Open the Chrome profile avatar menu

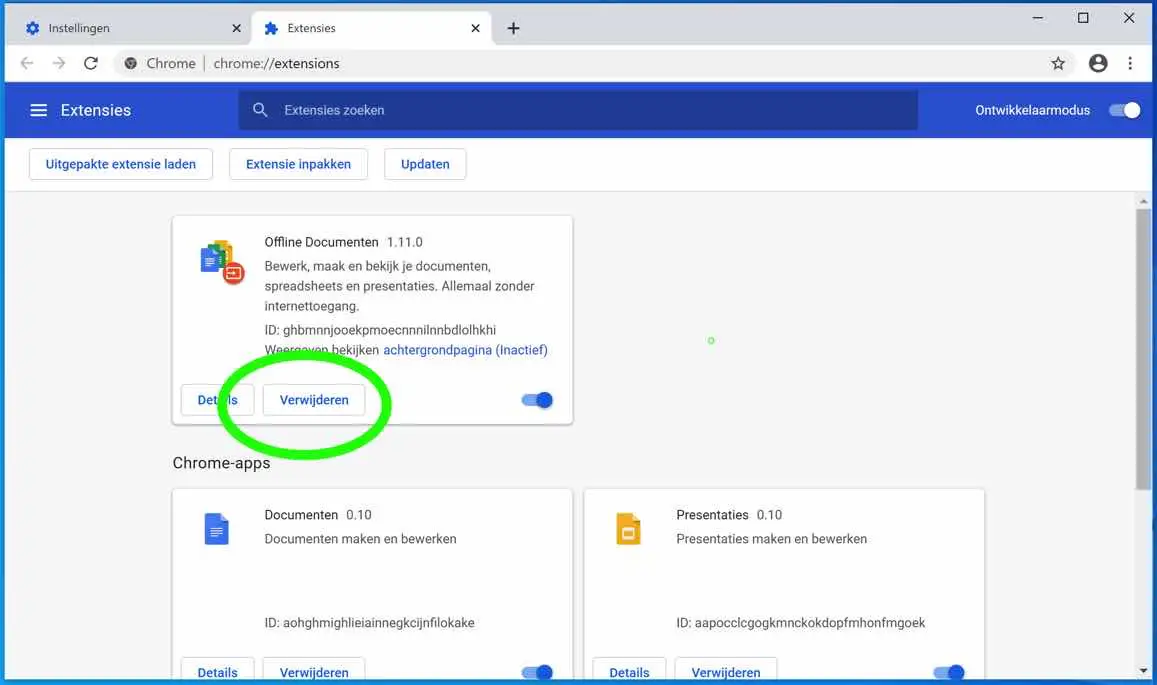click(1098, 63)
